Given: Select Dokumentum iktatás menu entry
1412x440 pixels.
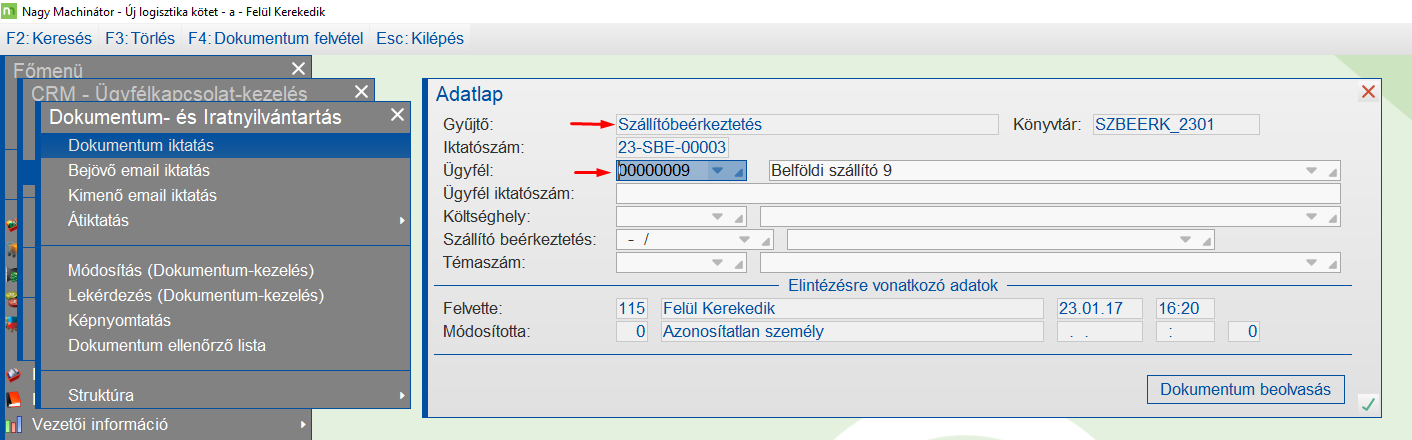Looking at the screenshot, I should (x=226, y=145).
